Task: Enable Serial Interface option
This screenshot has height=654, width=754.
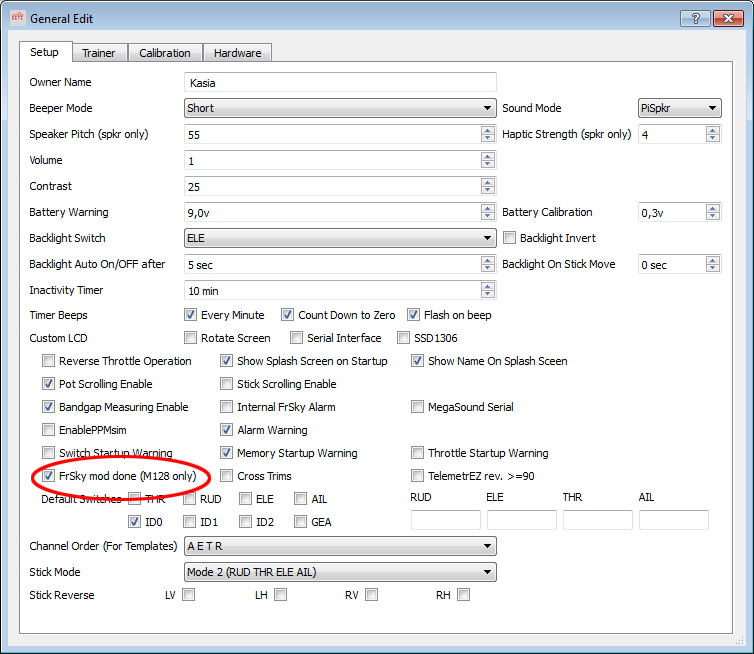Action: pos(296,338)
